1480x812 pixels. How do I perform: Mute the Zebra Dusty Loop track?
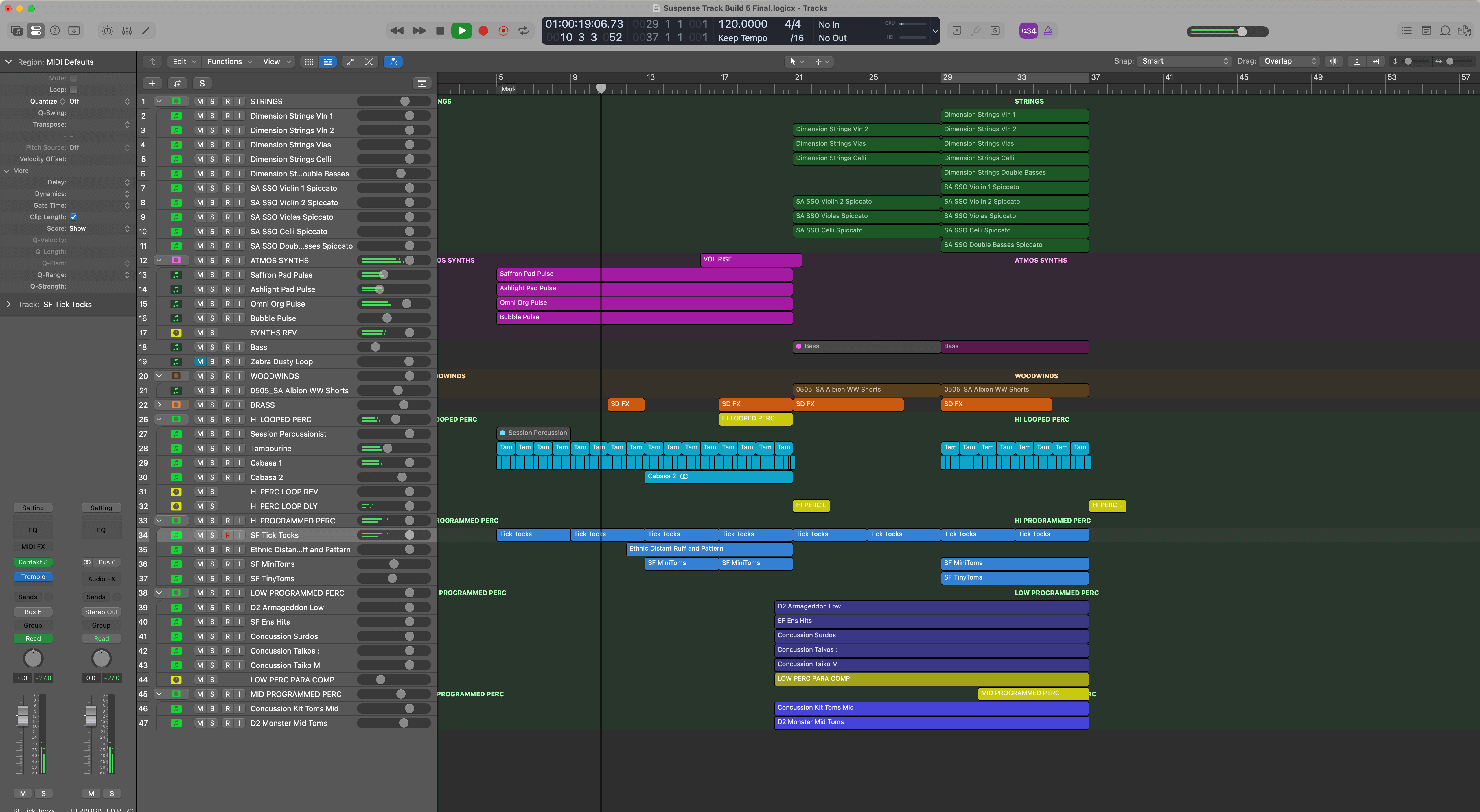coord(199,362)
